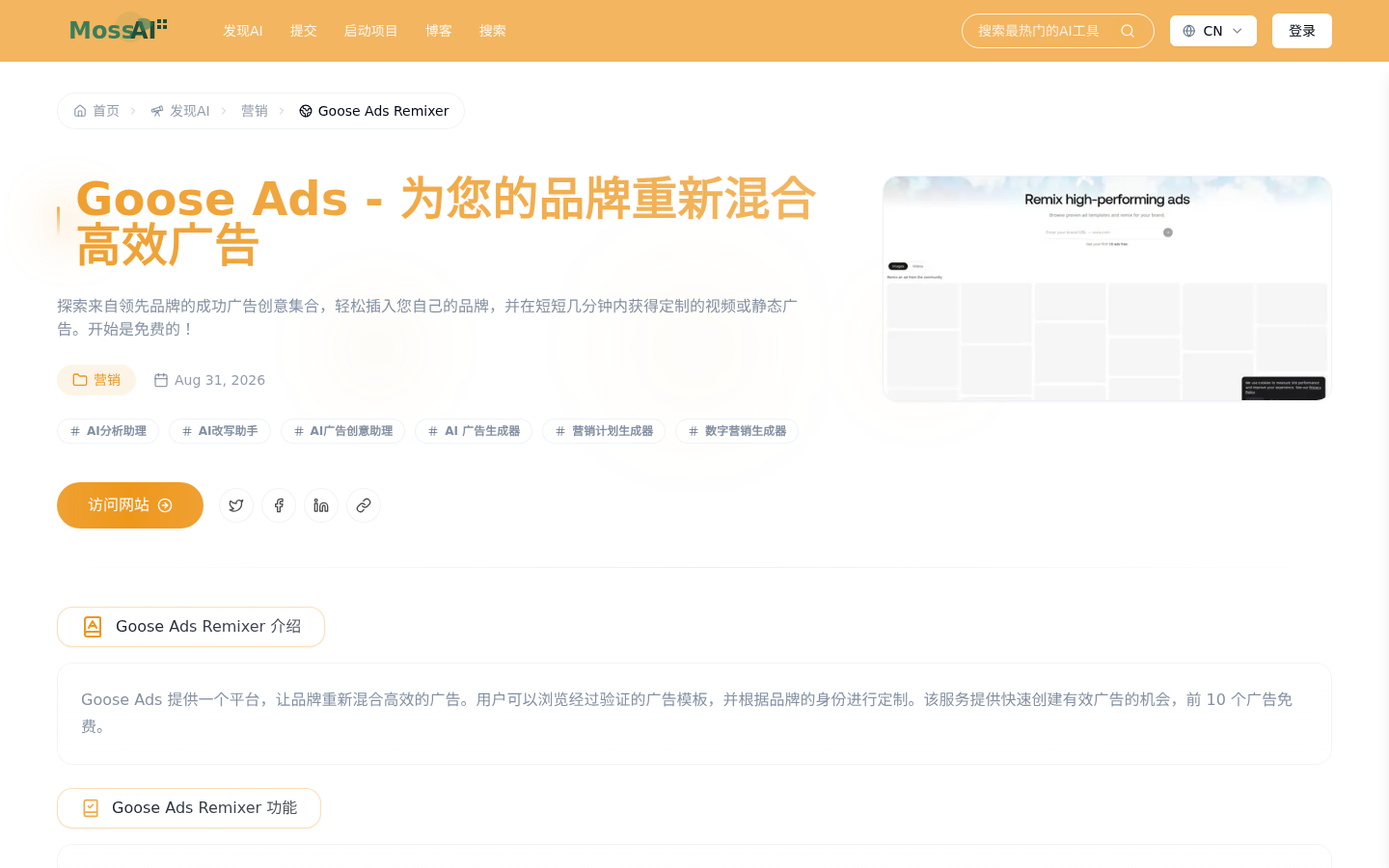The height and width of the screenshot is (868, 1389).
Task: Share on Facebook icon
Action: click(x=279, y=505)
